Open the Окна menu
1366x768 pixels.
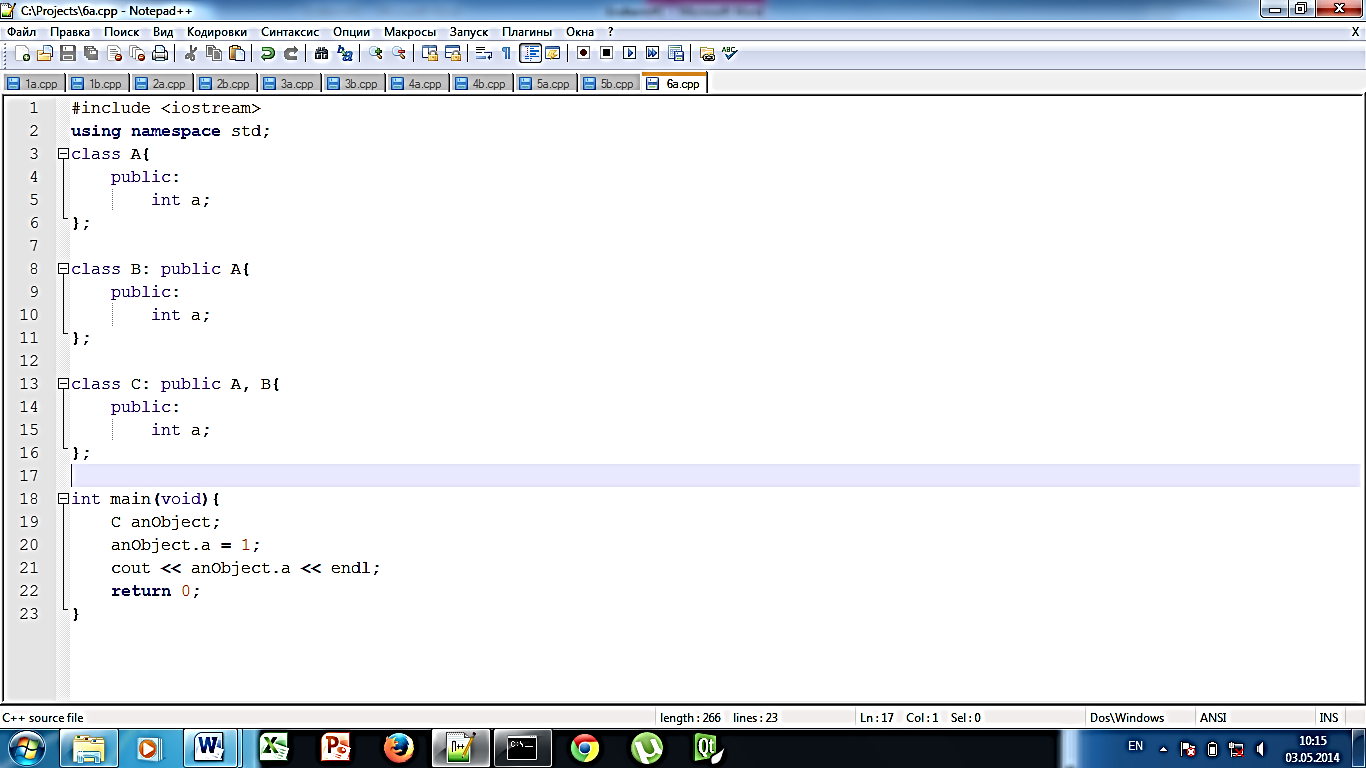(x=580, y=32)
